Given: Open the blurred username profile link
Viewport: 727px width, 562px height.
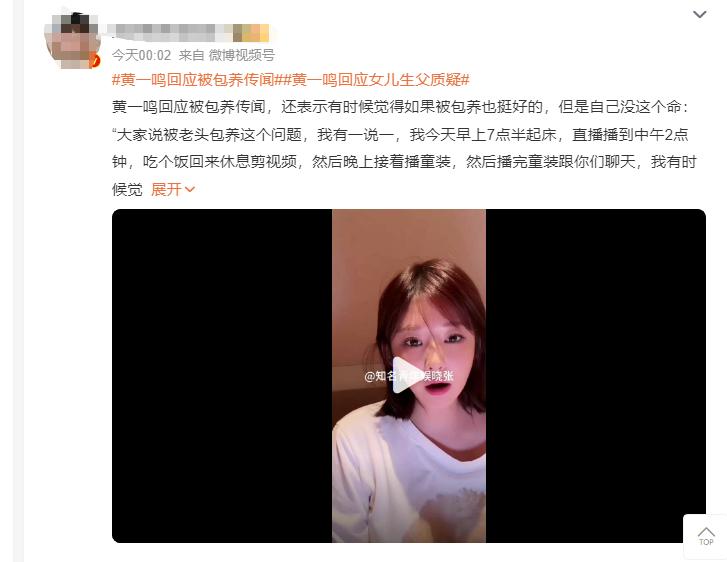Looking at the screenshot, I should coord(169,32).
